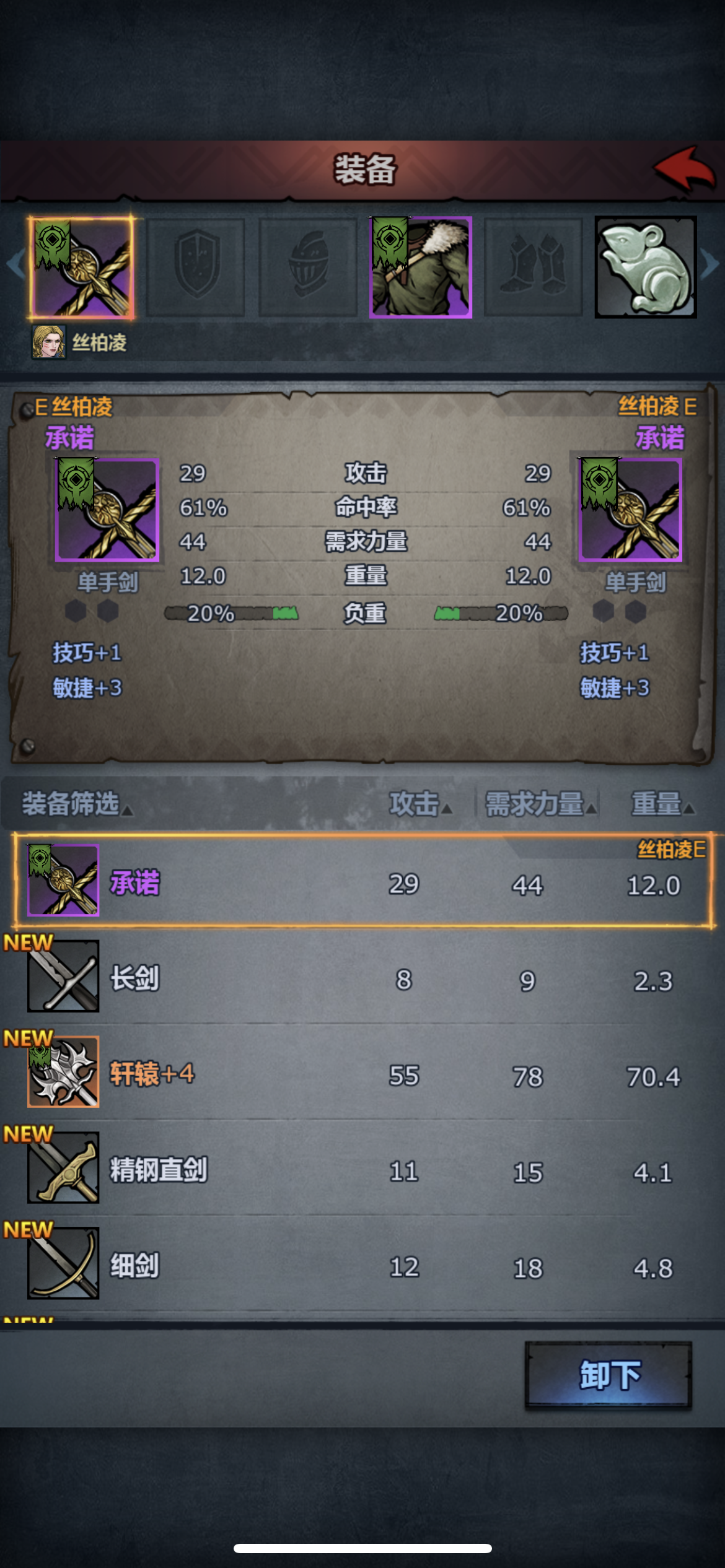Select the equipped weapon slot 承诺
725x1568 pixels.
[x=82, y=267]
